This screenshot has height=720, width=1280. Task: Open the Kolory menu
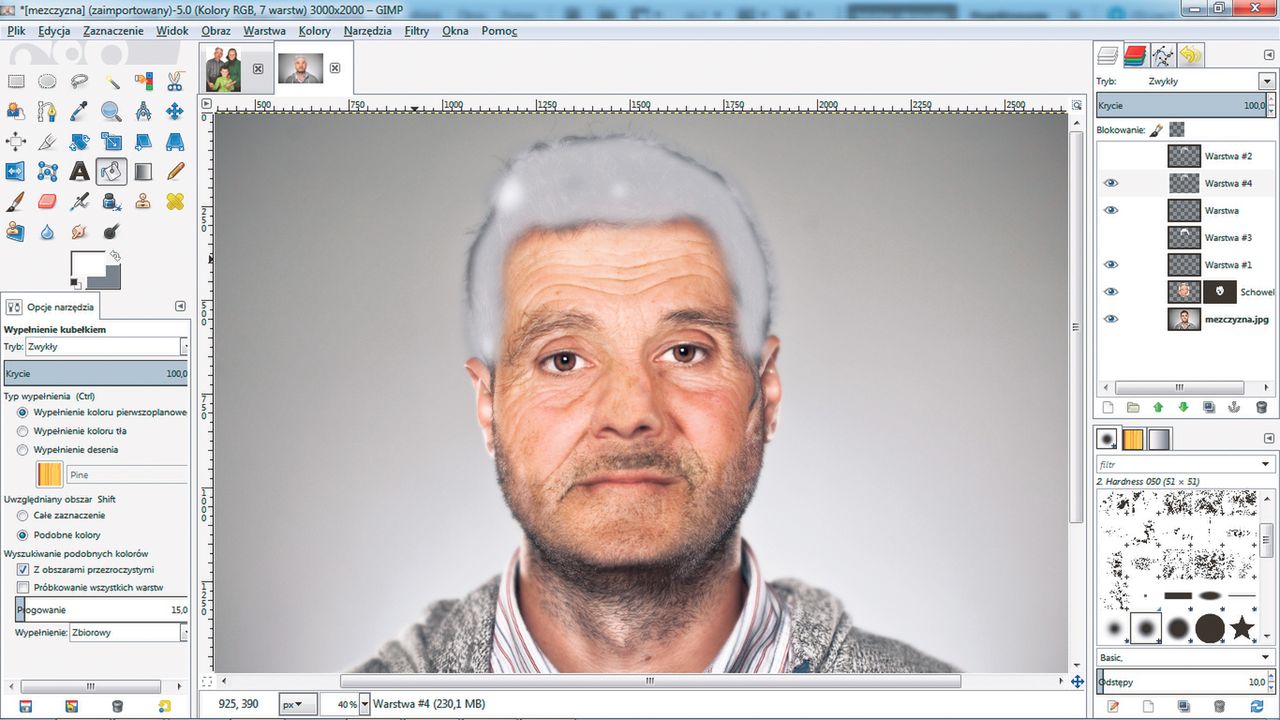(x=315, y=31)
